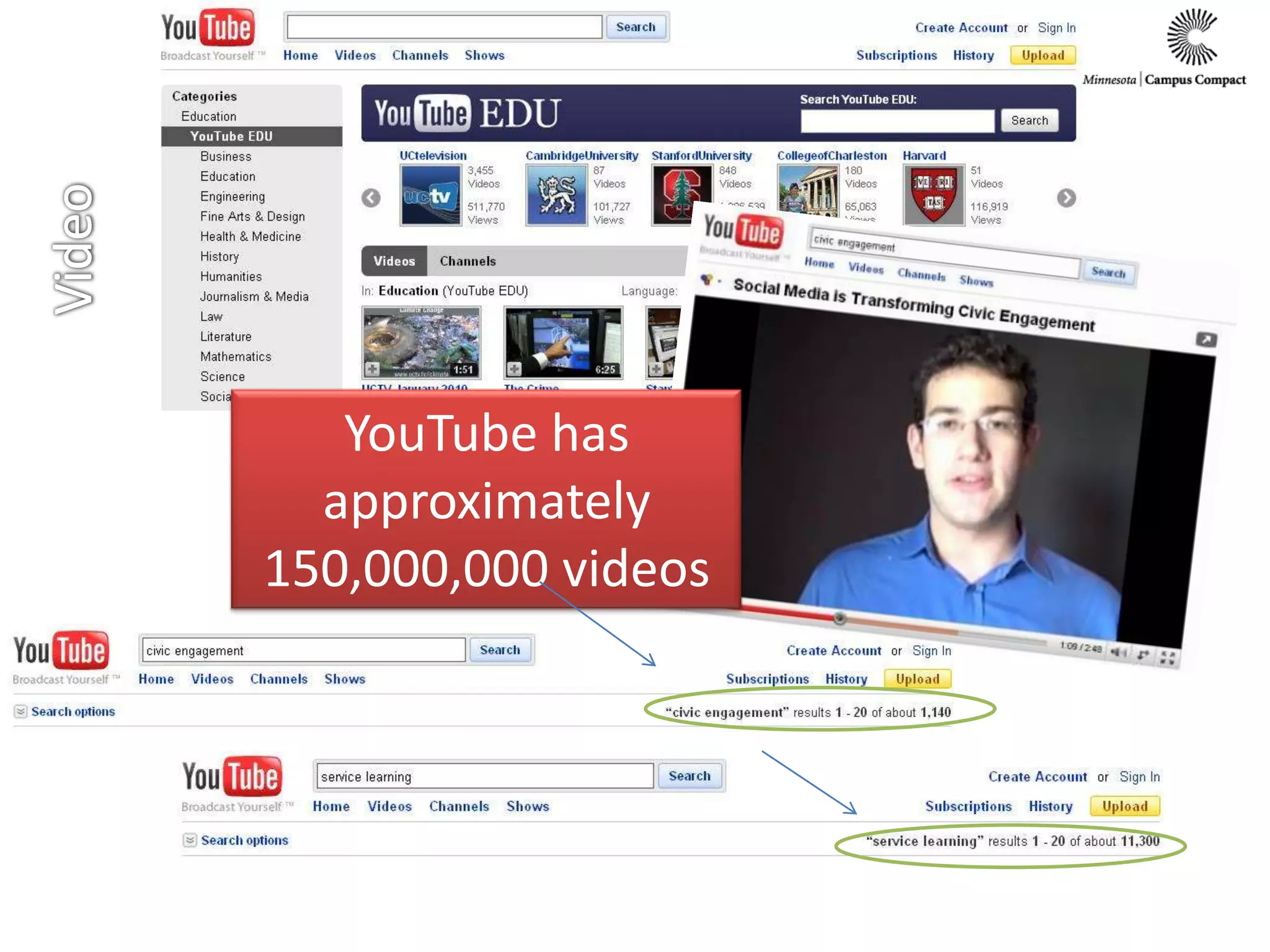
Task: Select the highlighted YouTube EDU category
Action: tap(252, 136)
